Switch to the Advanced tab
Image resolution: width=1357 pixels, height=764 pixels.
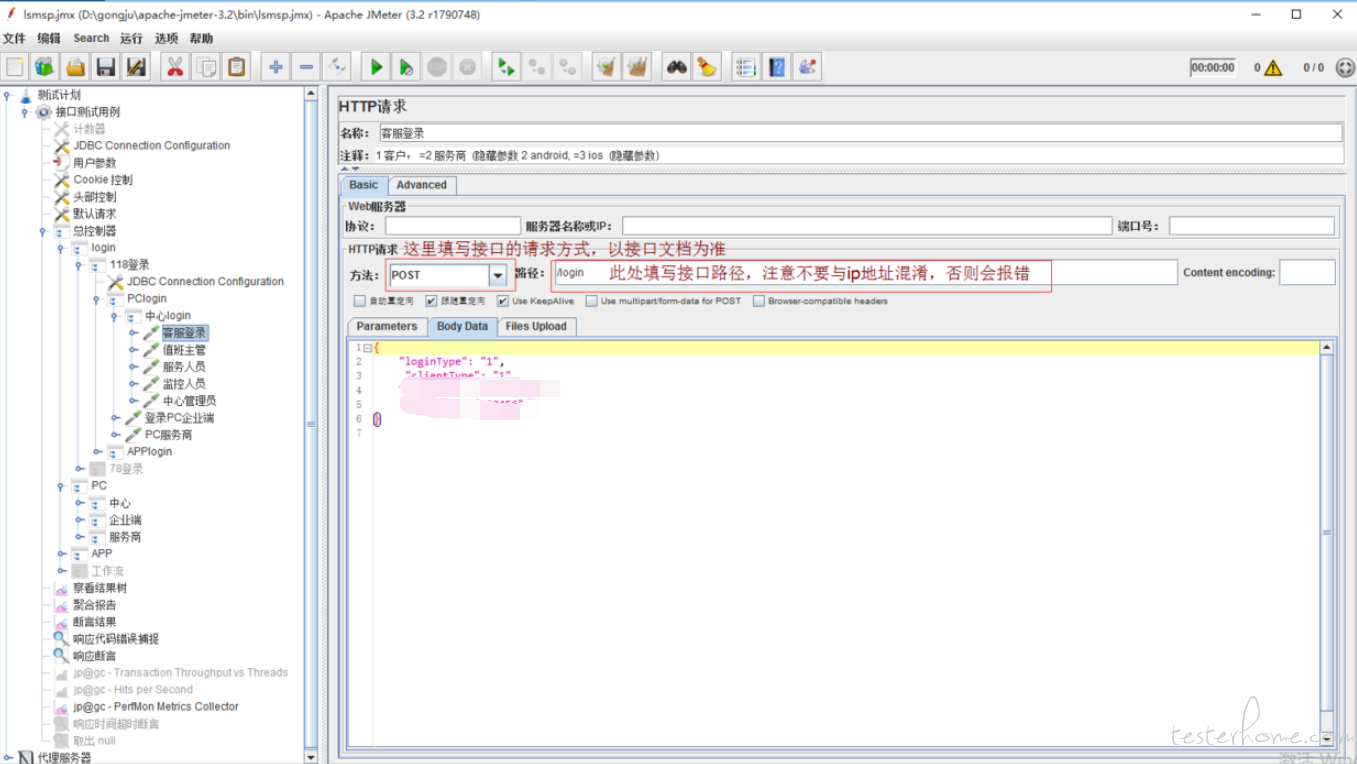(x=422, y=185)
